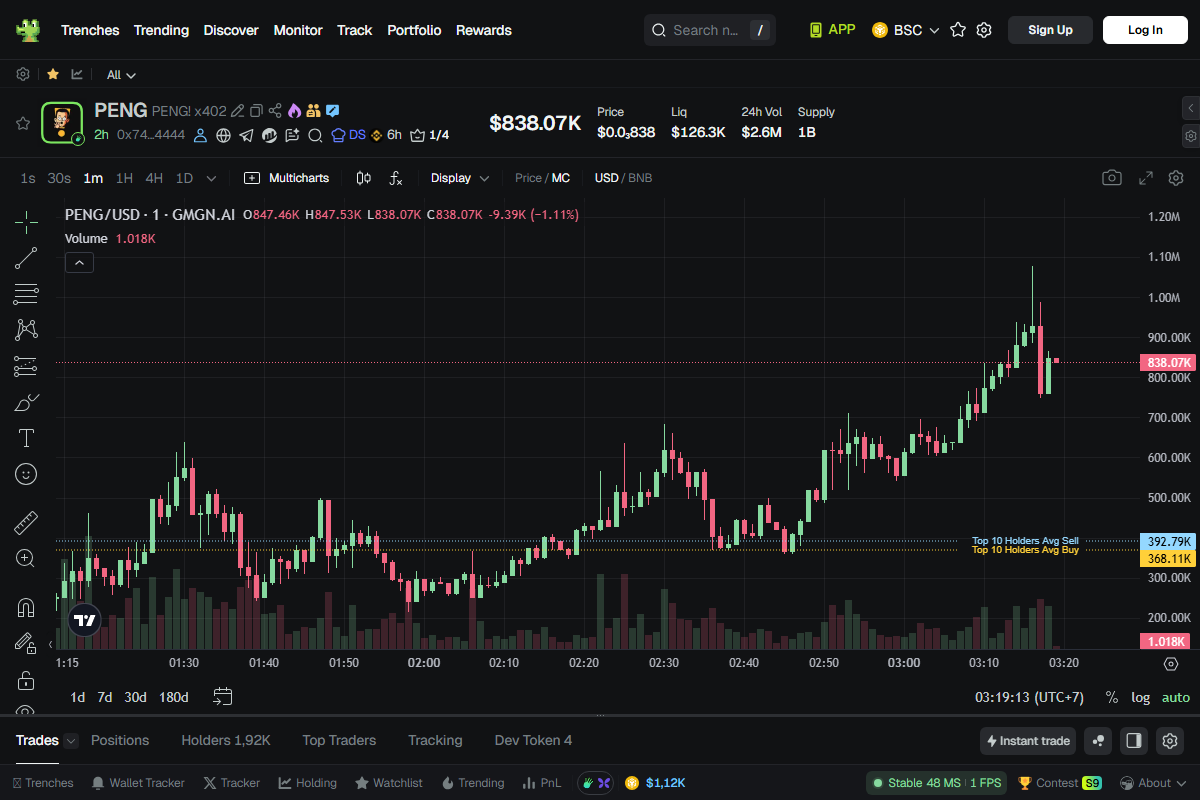
Task: Go to the Trending page
Action: (x=161, y=30)
